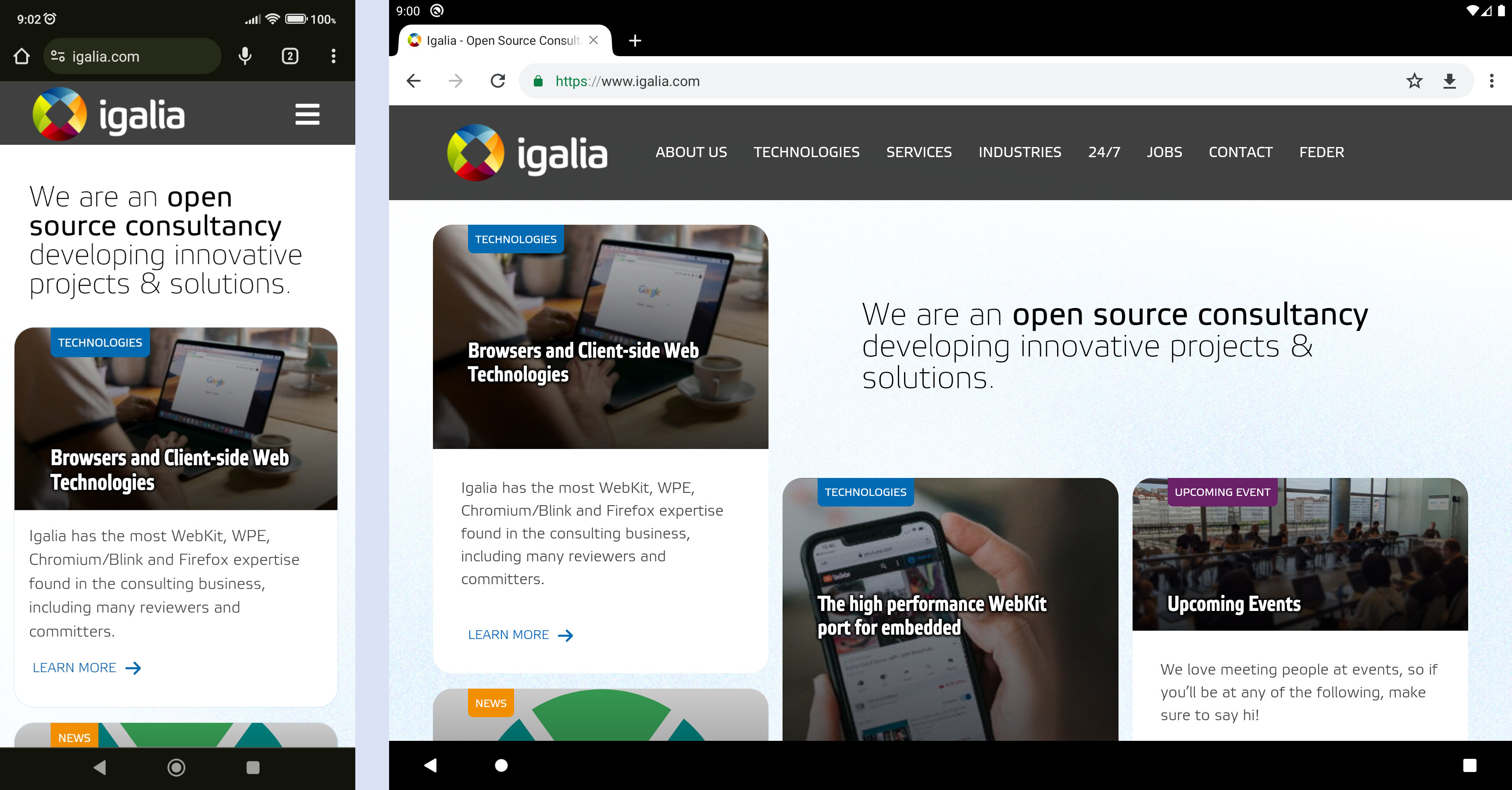This screenshot has height=790, width=1512.
Task: Toggle the desktop browser back navigation arrow
Action: (413, 82)
